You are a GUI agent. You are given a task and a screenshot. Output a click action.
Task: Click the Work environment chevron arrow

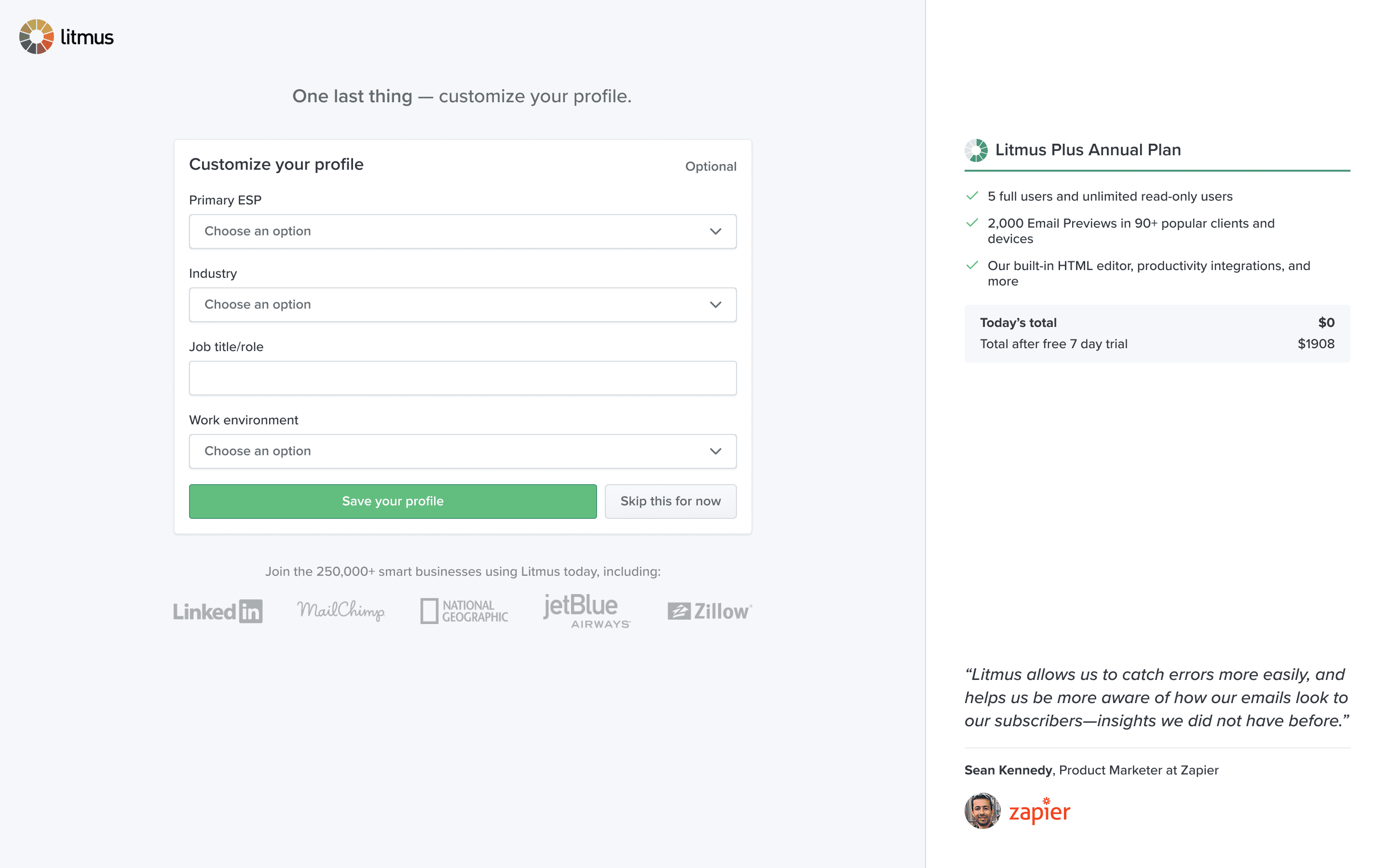[715, 451]
